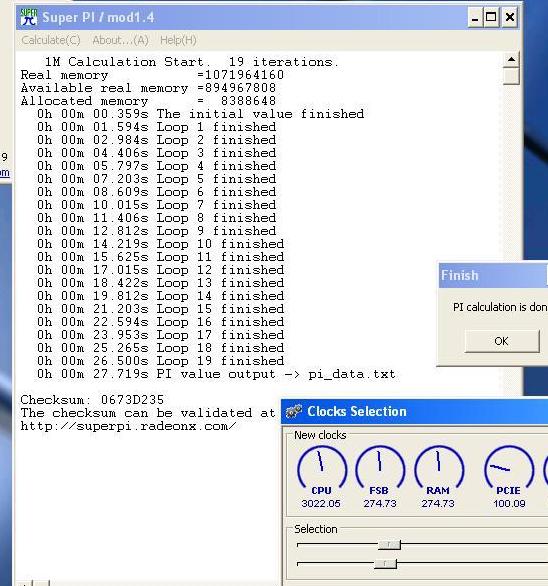The height and width of the screenshot is (586, 548).
Task: Click the Clocks Selection title bar
Action: coord(415,411)
